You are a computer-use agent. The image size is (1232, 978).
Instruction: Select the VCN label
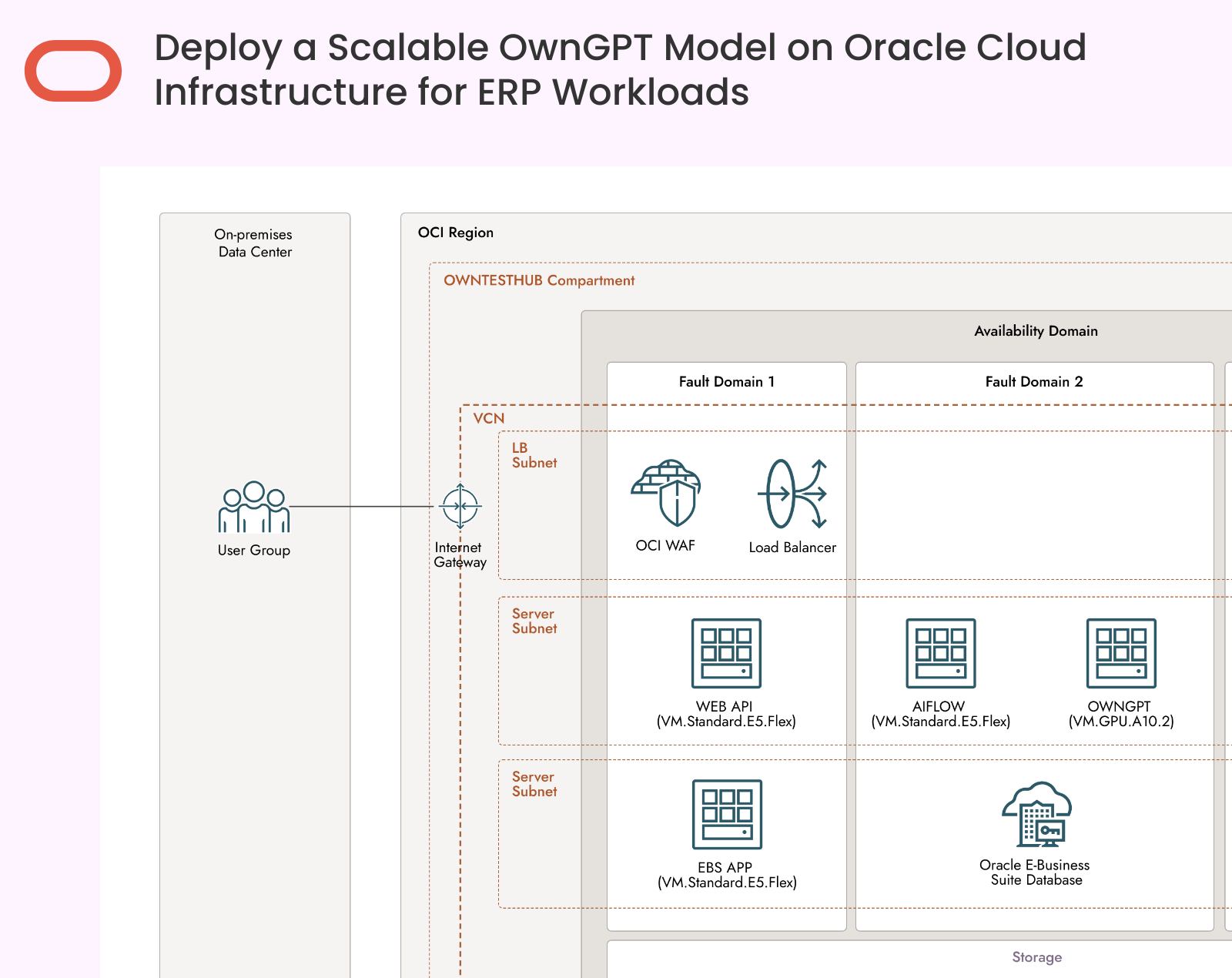[489, 419]
